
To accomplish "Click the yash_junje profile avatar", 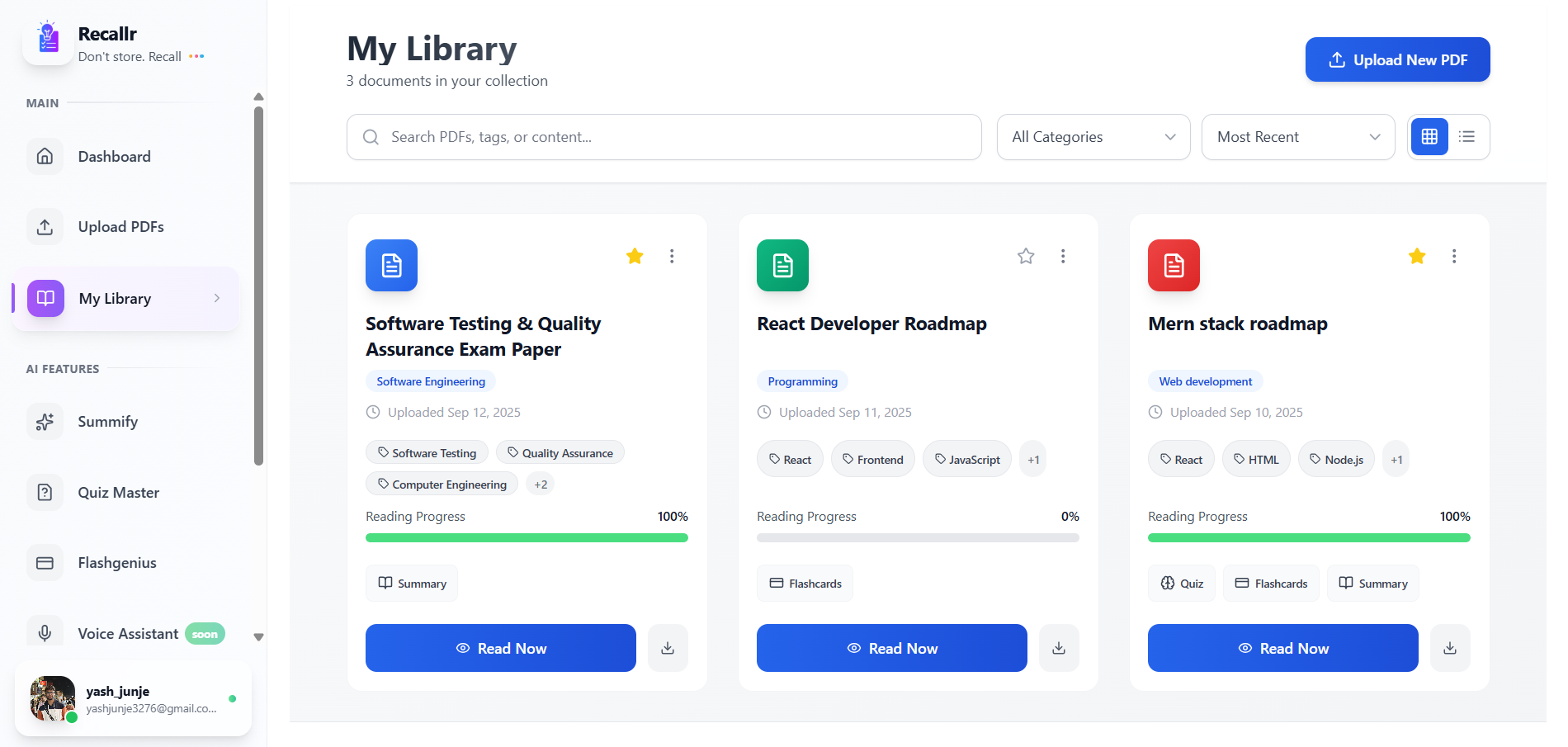I will click(53, 698).
